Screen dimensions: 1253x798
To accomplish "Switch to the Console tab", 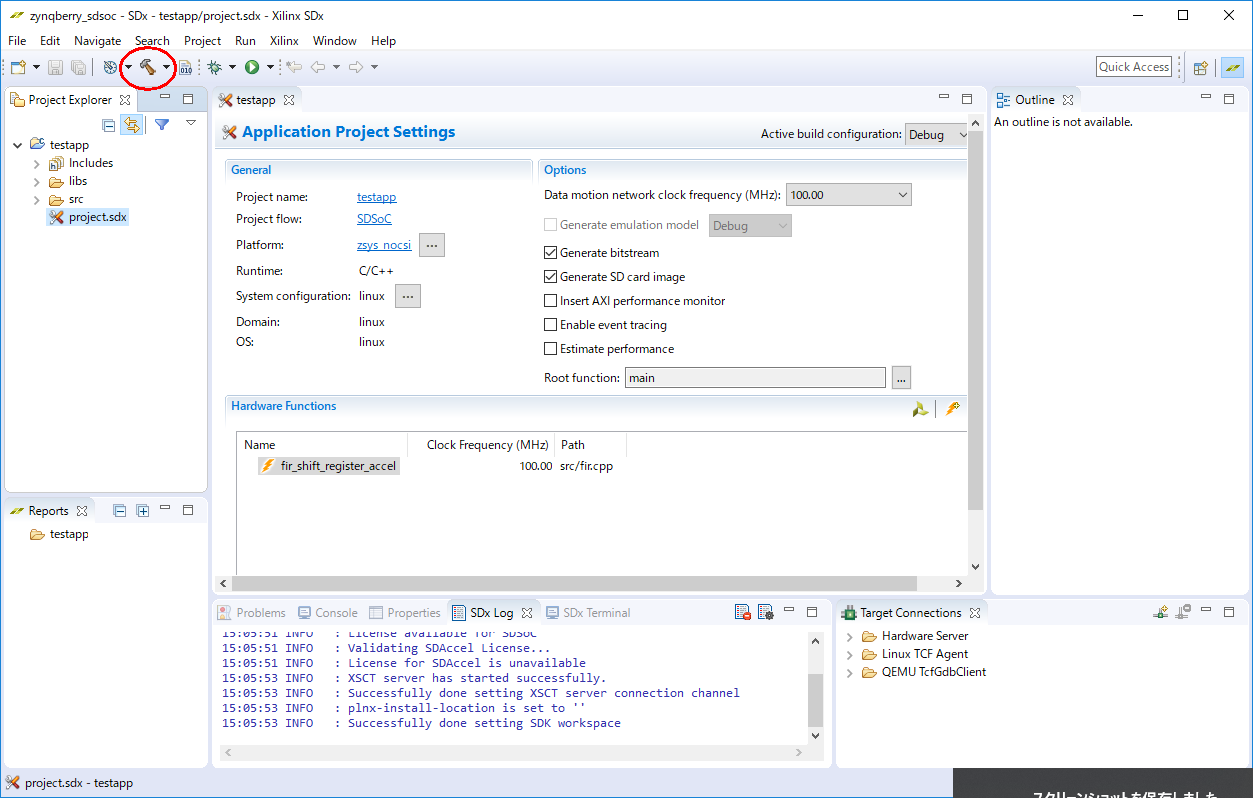I will 327,613.
